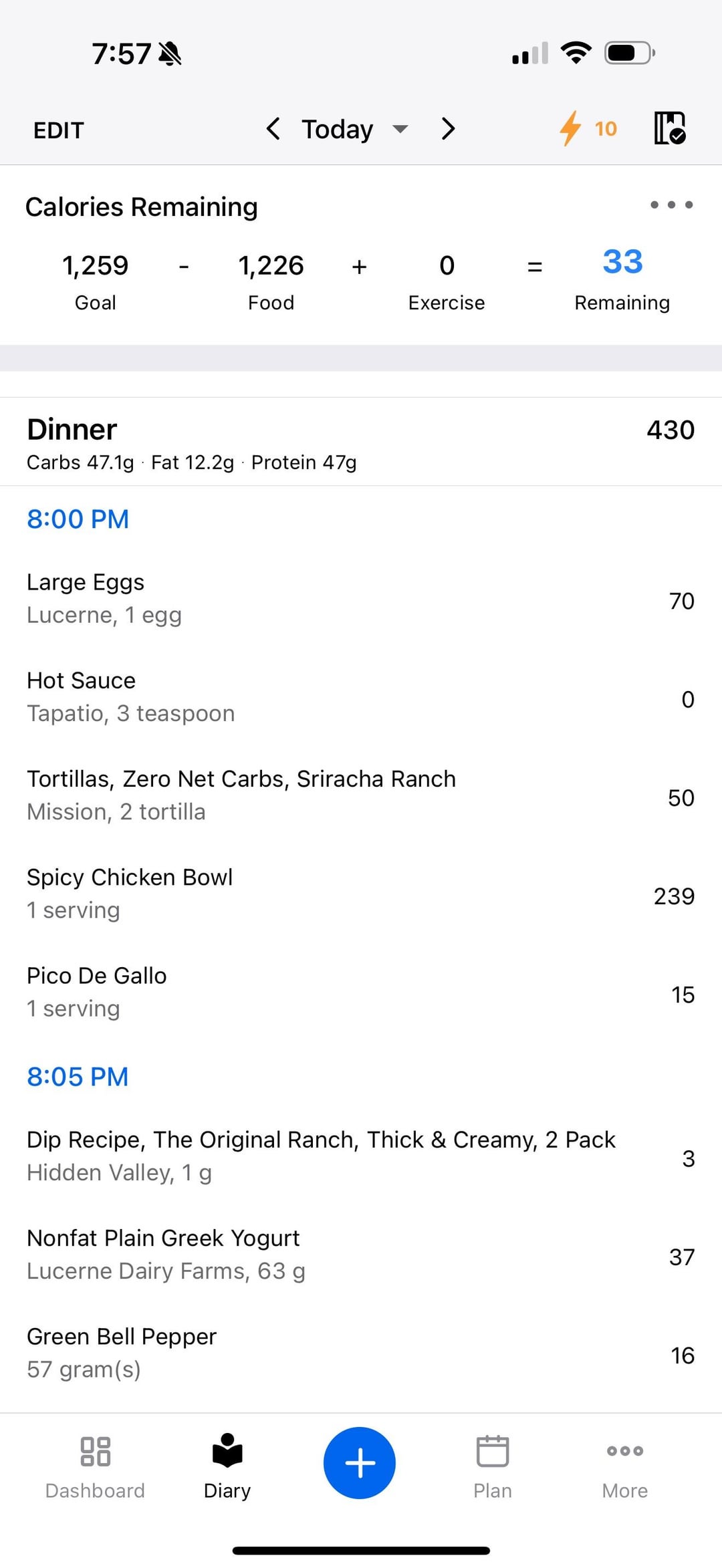Select the Spicy Chicken Bowl entry
Viewport: 722px width, 1568px height.
pos(361,894)
